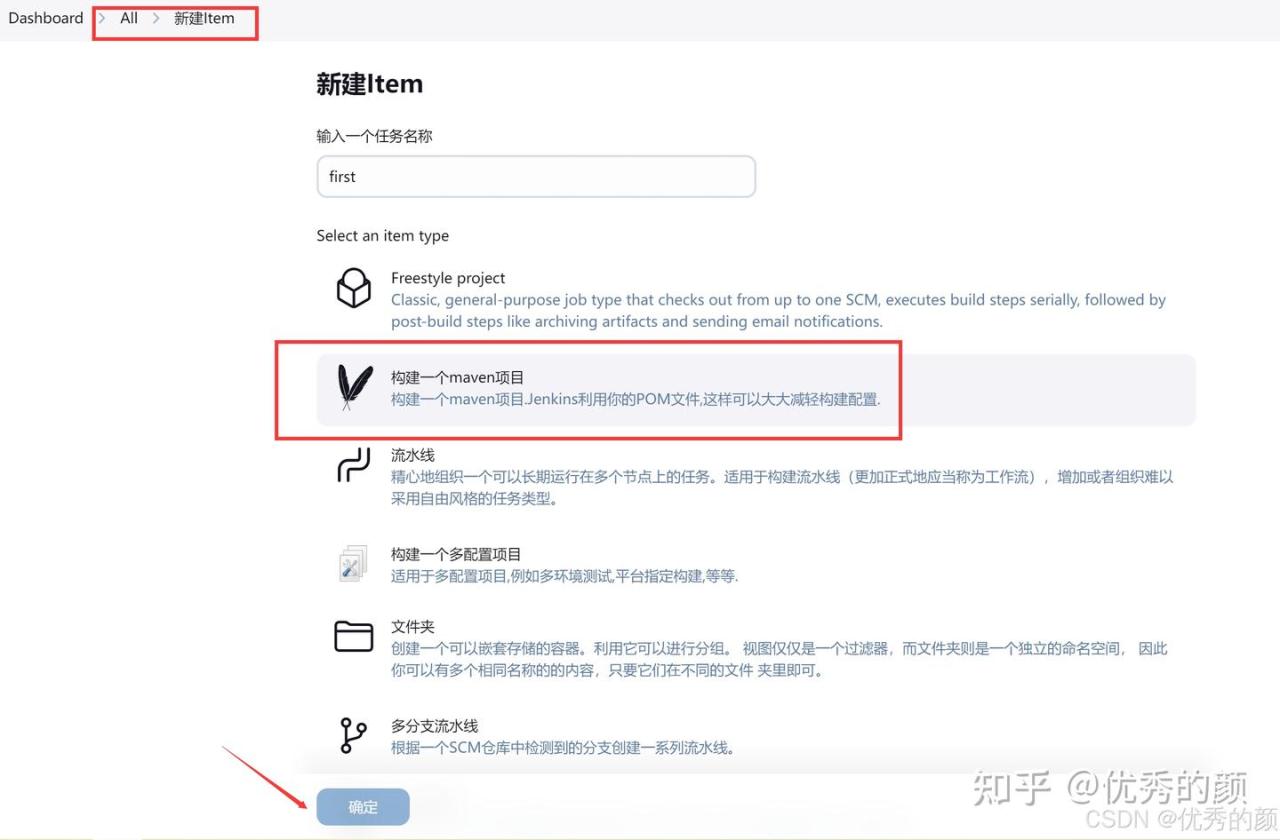This screenshot has height=840, width=1280.
Task: Confirm with the 确定 button
Action: coord(363,807)
